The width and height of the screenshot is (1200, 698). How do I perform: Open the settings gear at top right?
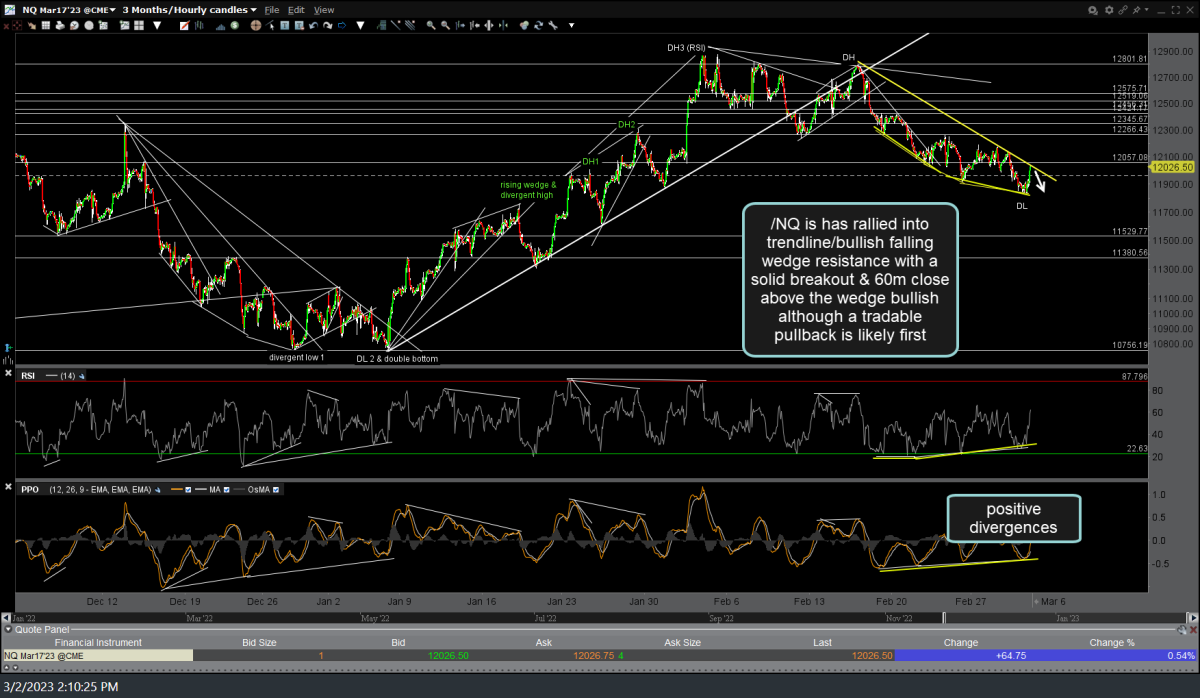(1109, 9)
